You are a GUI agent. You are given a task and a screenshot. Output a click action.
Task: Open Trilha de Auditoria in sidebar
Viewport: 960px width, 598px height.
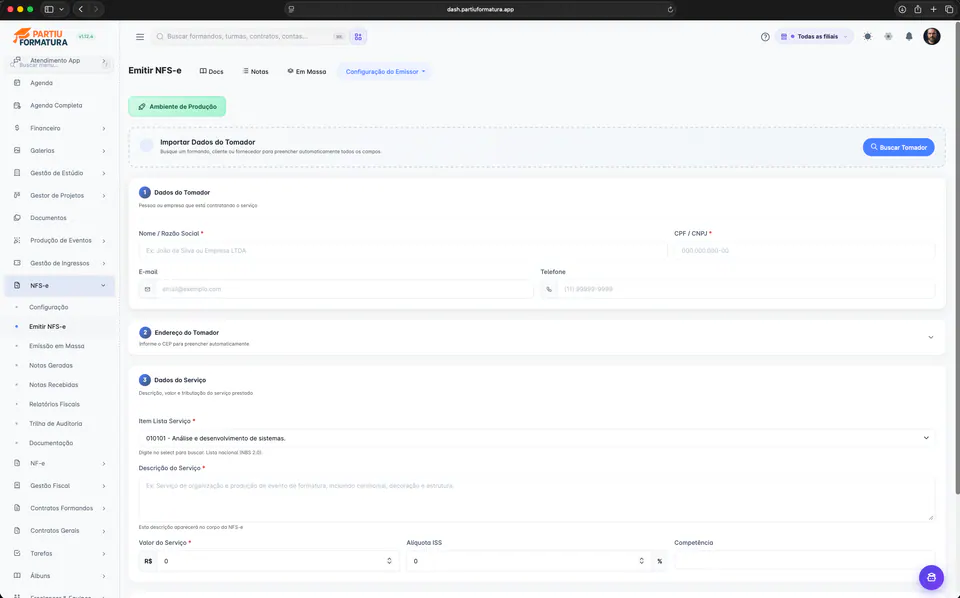point(56,424)
